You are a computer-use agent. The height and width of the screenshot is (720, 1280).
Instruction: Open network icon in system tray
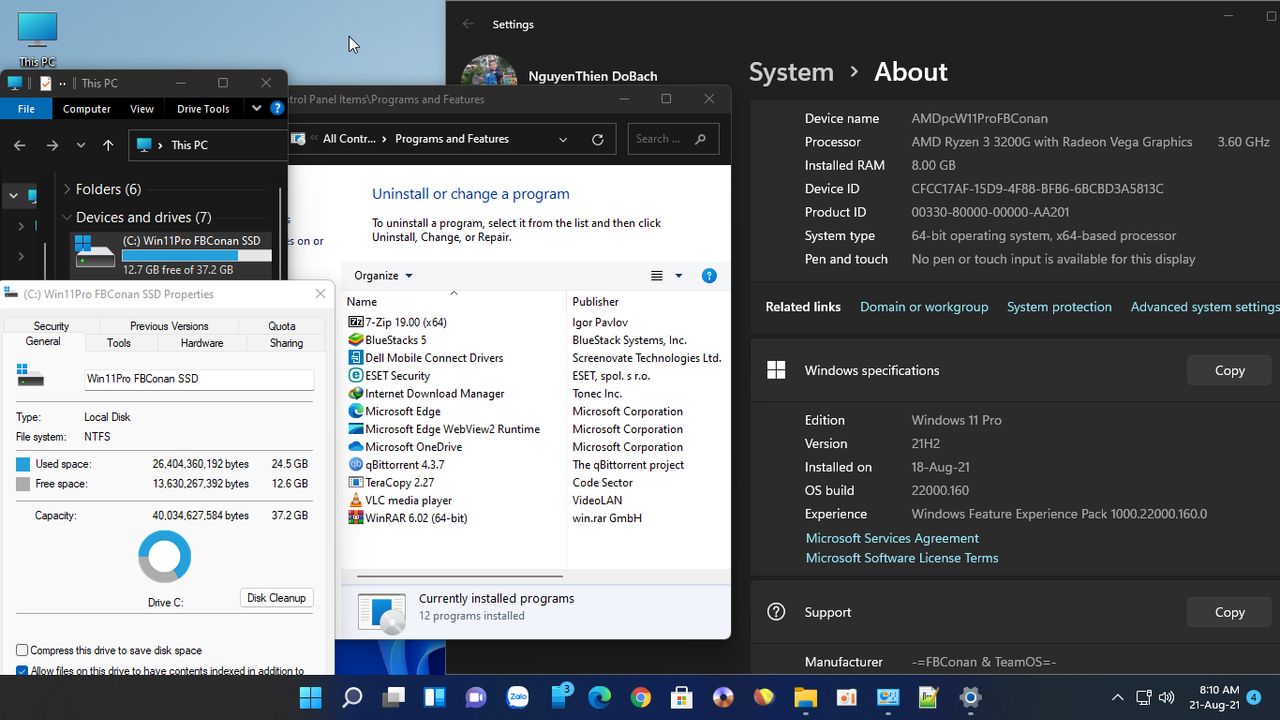coord(1143,697)
